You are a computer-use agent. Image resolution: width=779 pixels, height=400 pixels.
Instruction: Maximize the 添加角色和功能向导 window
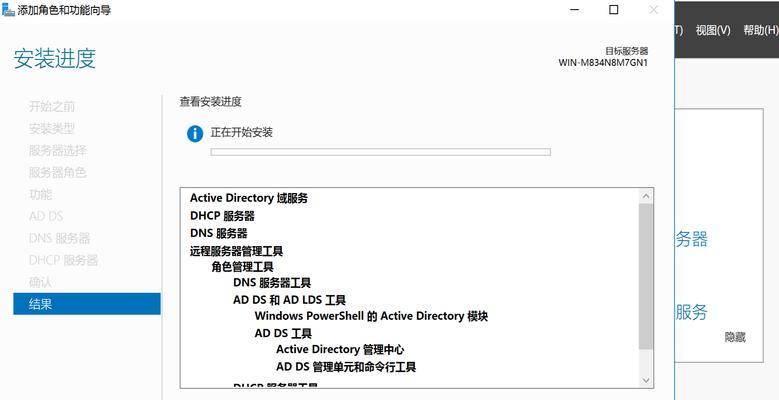(x=614, y=9)
